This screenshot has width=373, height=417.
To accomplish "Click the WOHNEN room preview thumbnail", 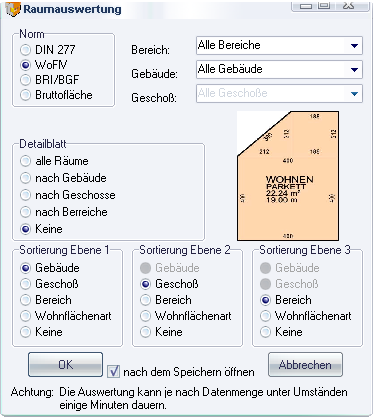I will [288, 176].
